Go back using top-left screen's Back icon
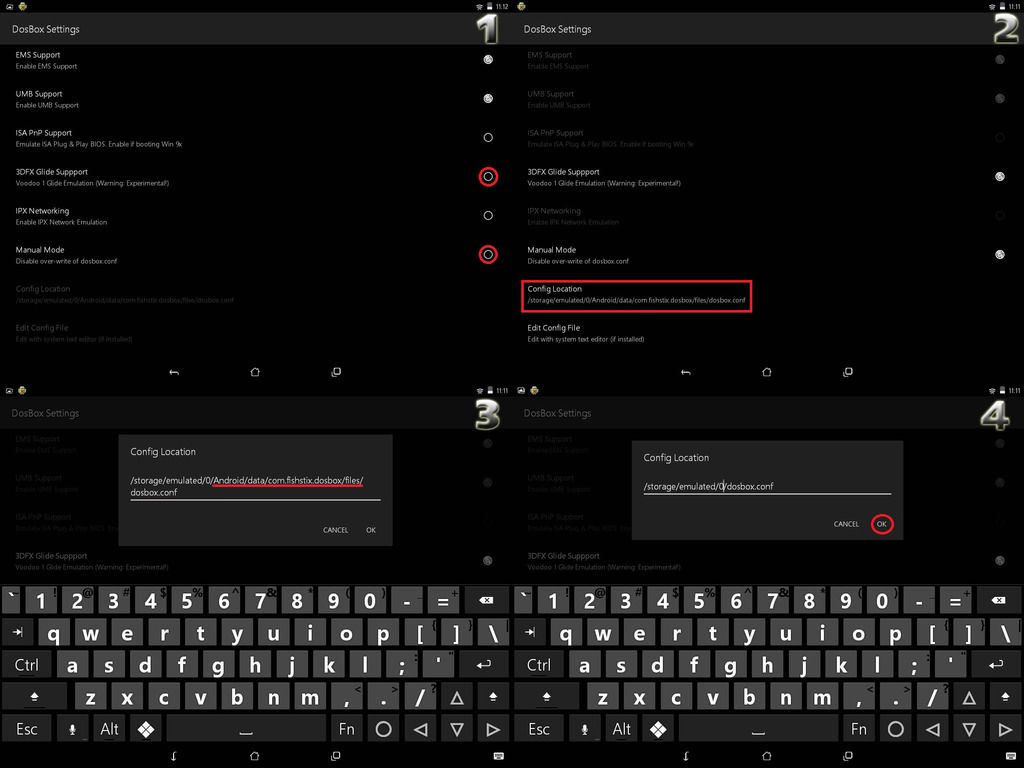Screen dimensions: 1024x768 pos(174,372)
